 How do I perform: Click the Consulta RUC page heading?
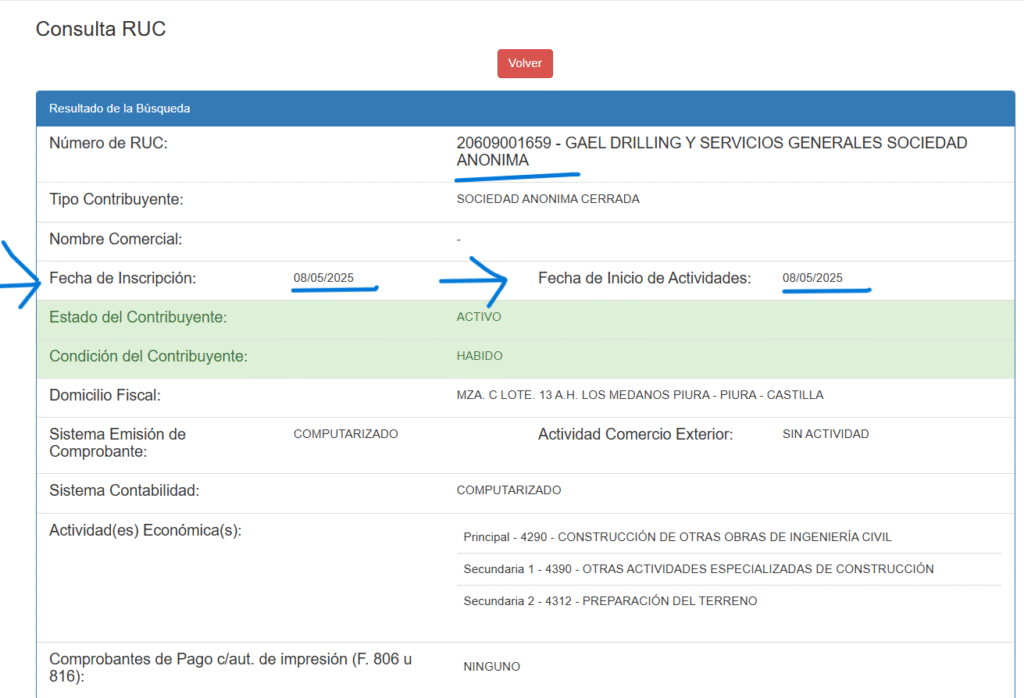tap(101, 29)
